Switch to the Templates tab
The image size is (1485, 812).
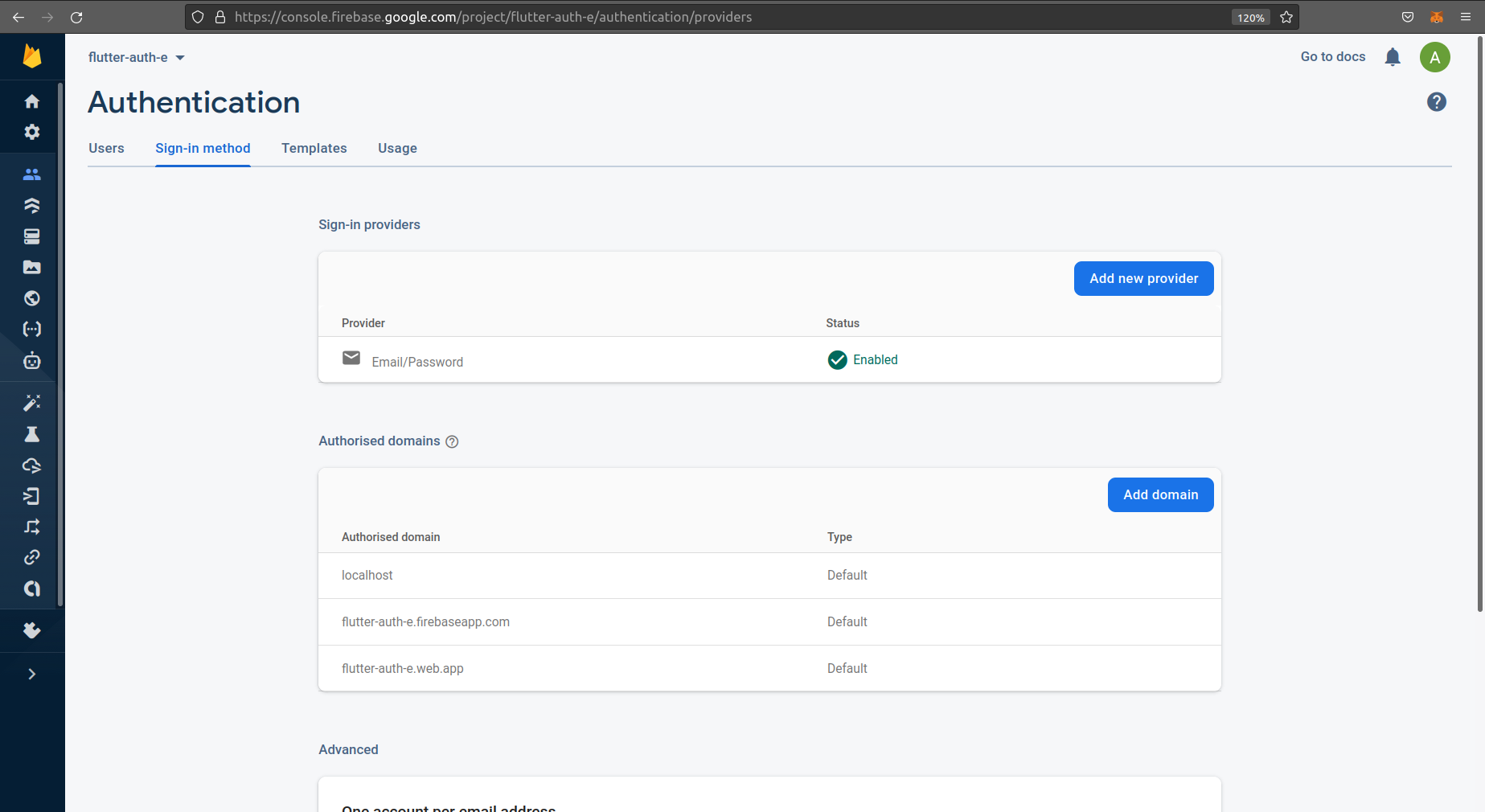(x=314, y=148)
